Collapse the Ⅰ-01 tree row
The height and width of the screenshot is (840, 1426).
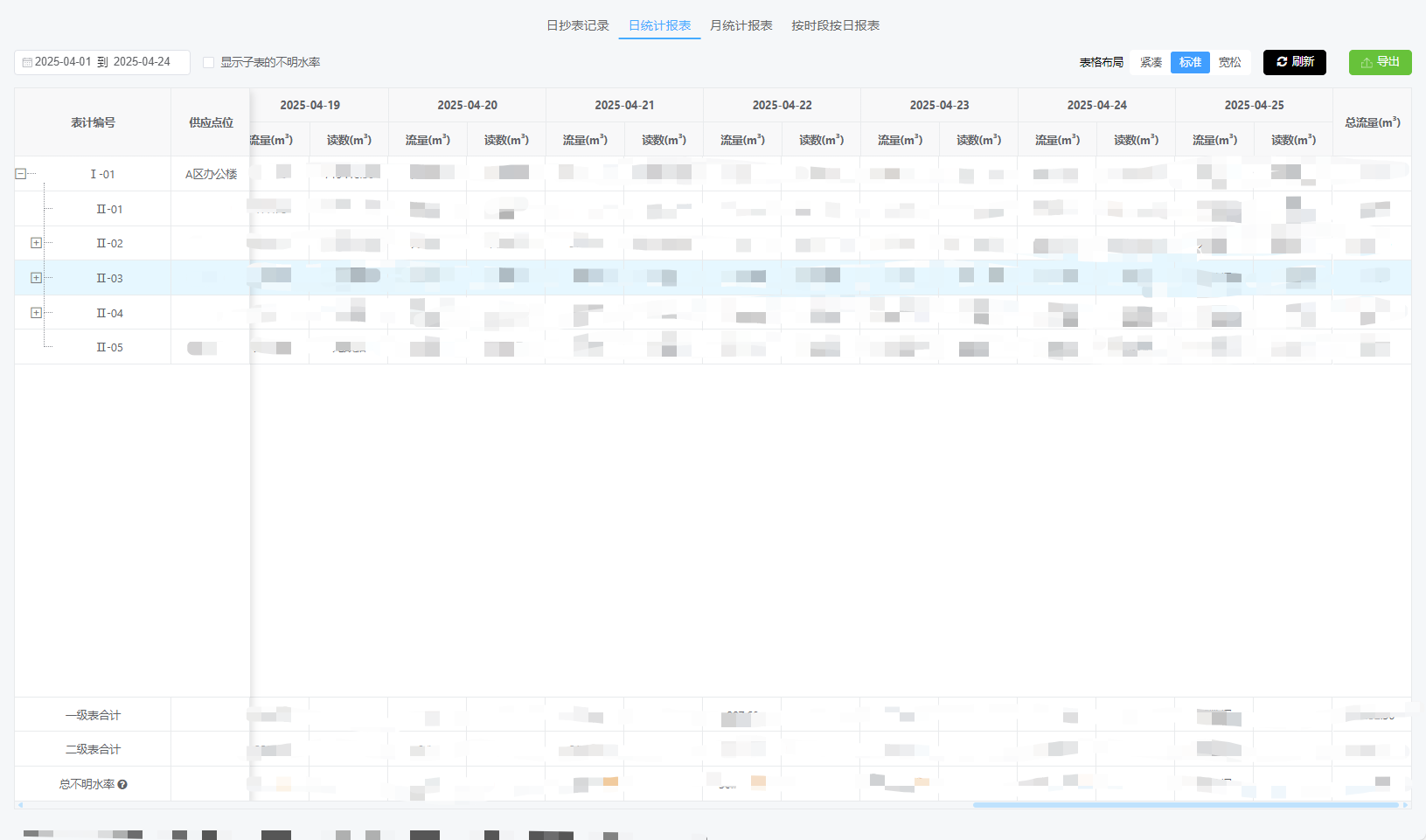19,173
